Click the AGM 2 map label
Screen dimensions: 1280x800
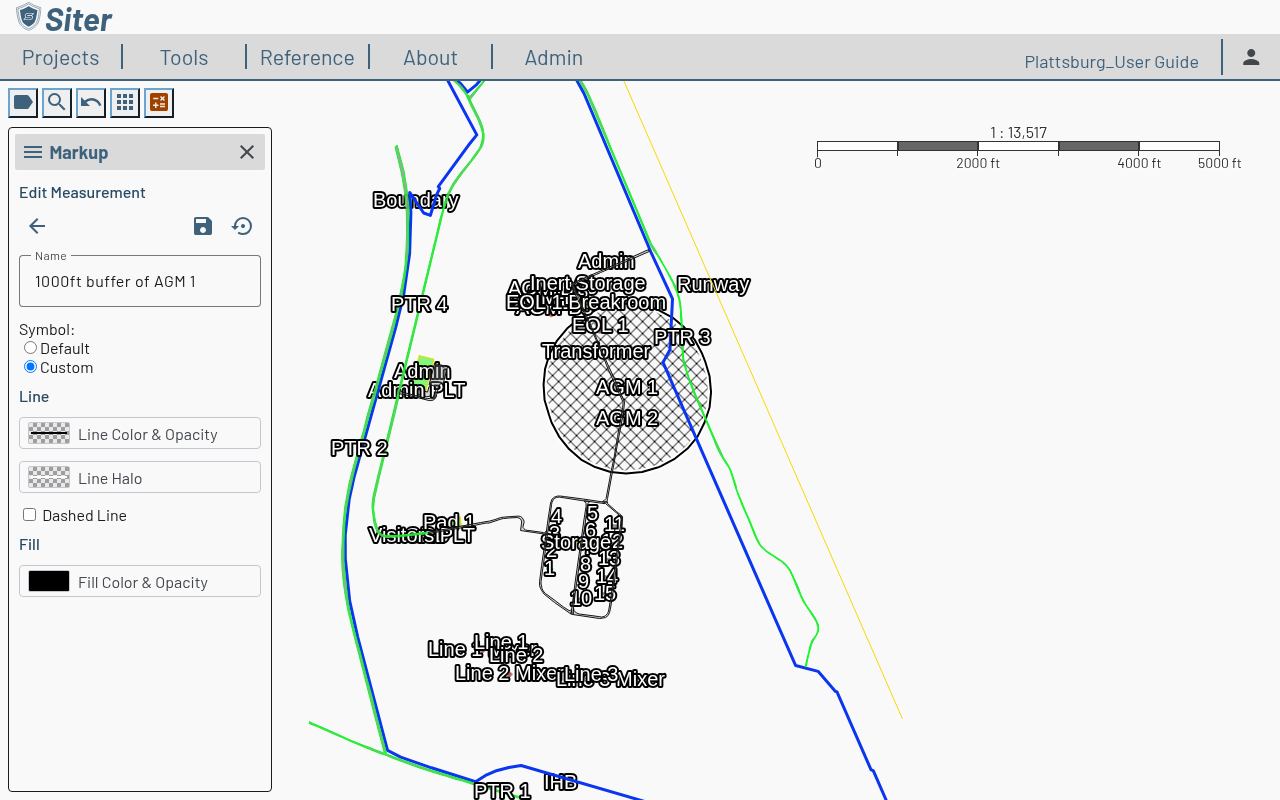627,418
